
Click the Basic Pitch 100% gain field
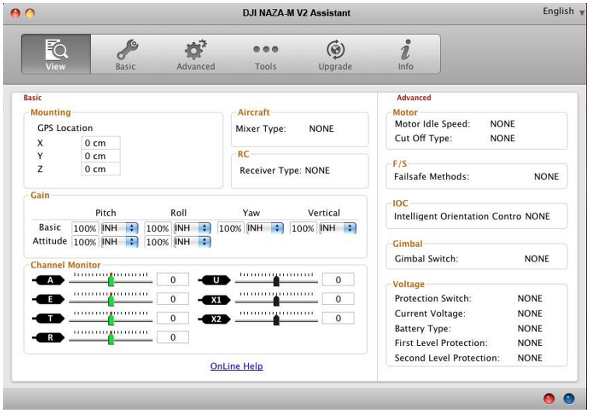point(85,228)
